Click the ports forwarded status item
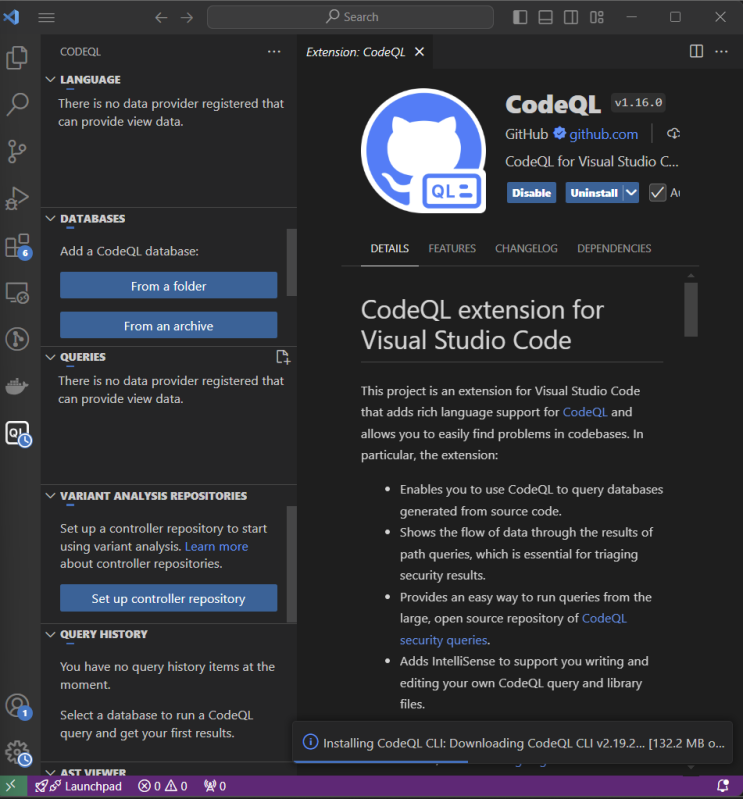Screen dimensions: 743x799 [x=215, y=786]
